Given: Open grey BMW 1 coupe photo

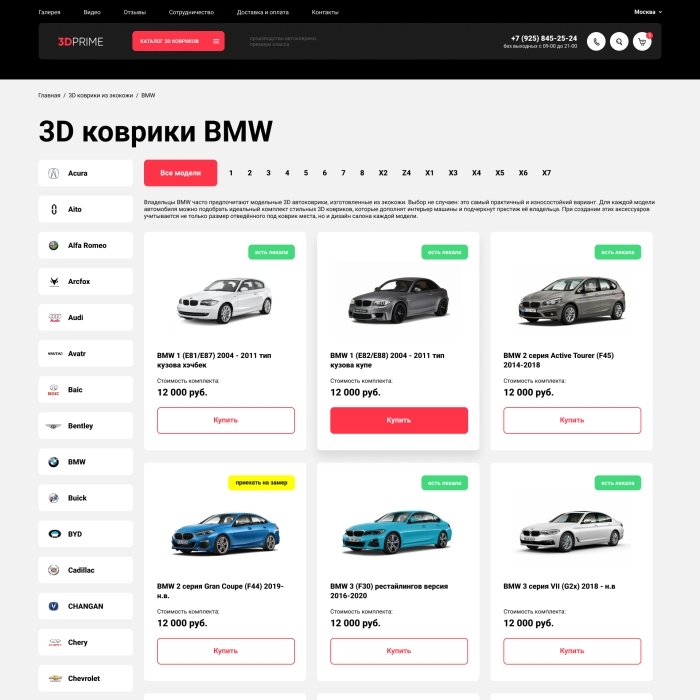Looking at the screenshot, I should (399, 299).
